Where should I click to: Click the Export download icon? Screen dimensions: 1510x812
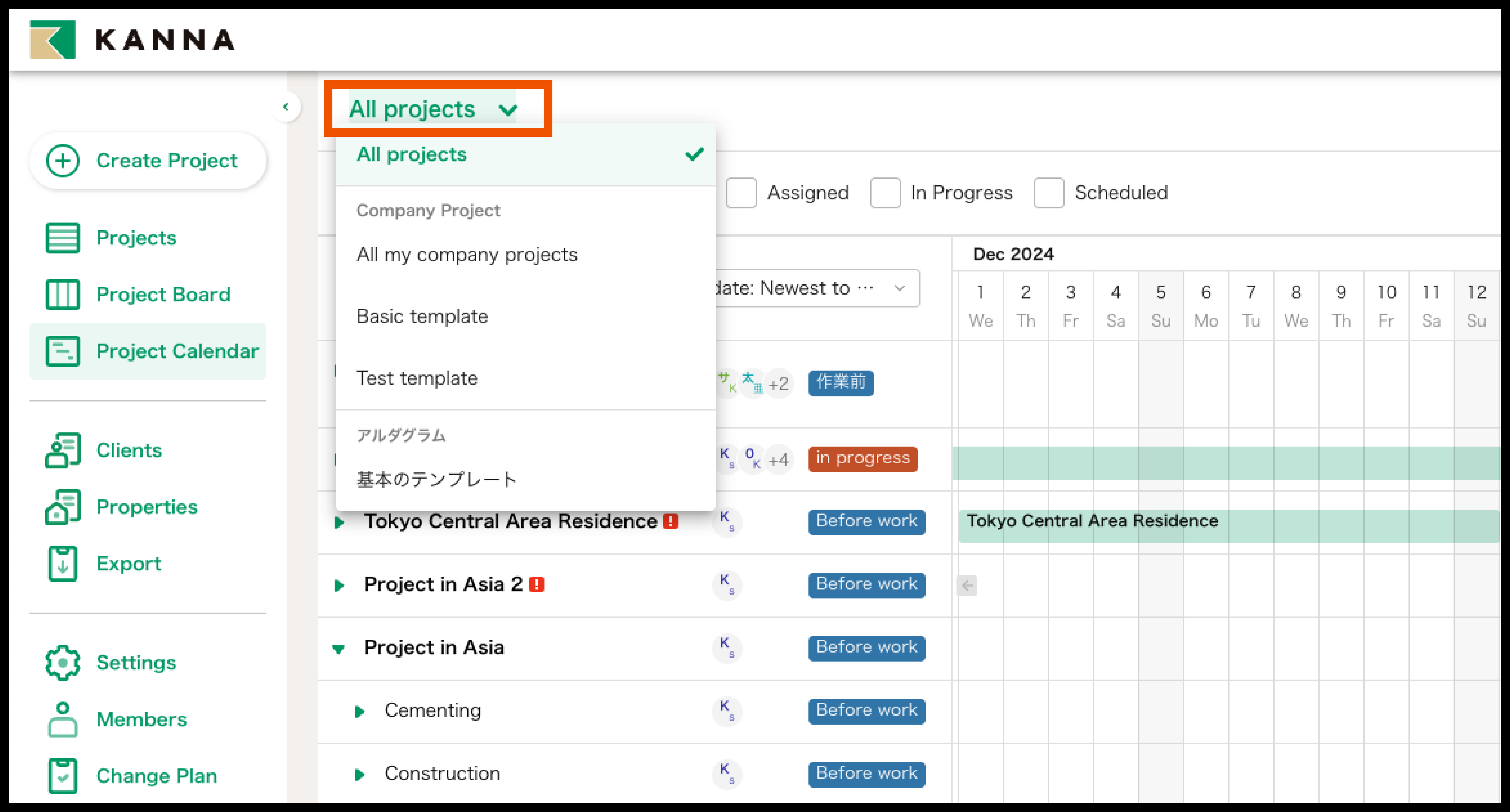click(x=62, y=563)
